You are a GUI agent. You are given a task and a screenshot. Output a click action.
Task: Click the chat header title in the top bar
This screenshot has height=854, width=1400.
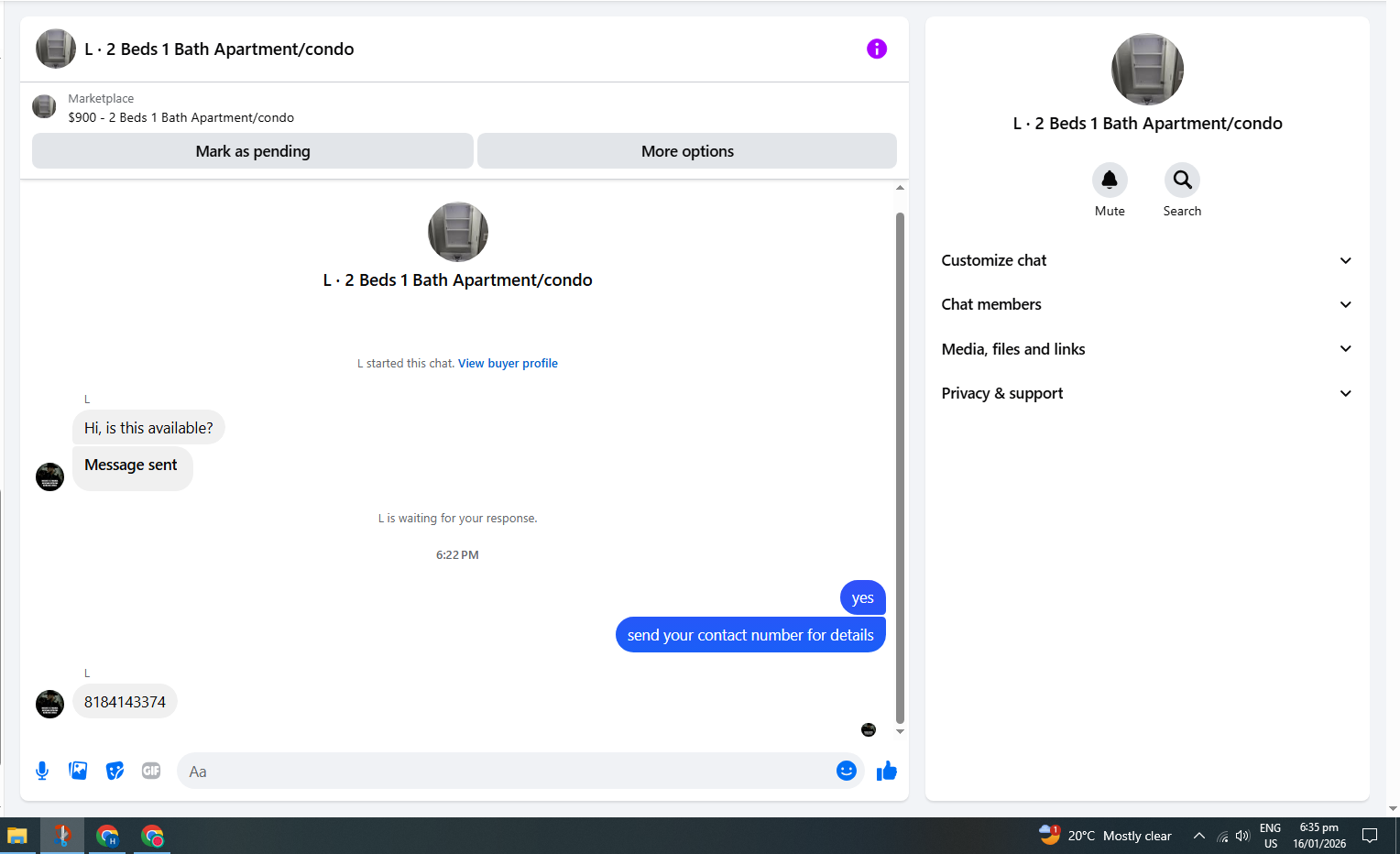click(219, 49)
